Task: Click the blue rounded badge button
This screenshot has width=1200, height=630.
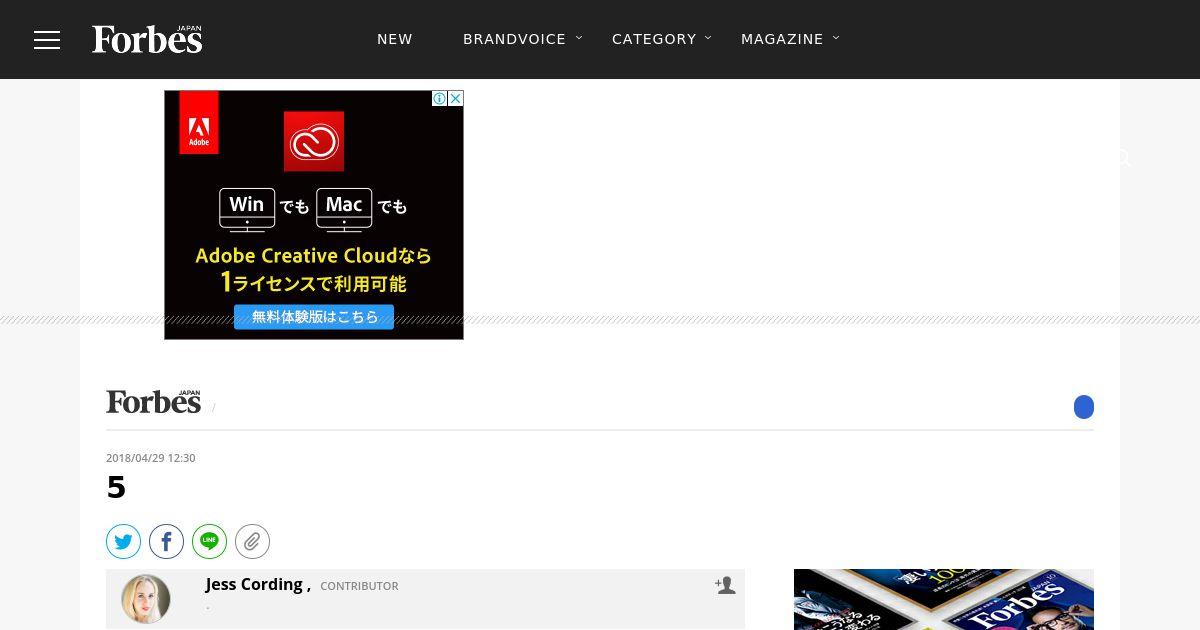Action: [1084, 407]
